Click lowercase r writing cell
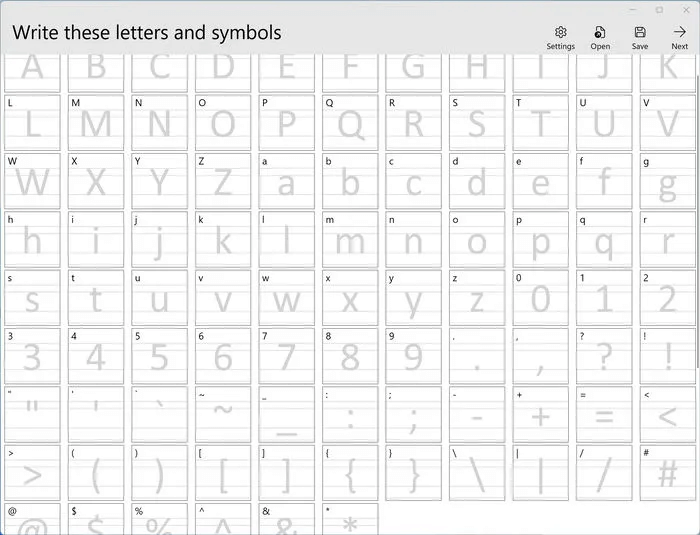 667,239
